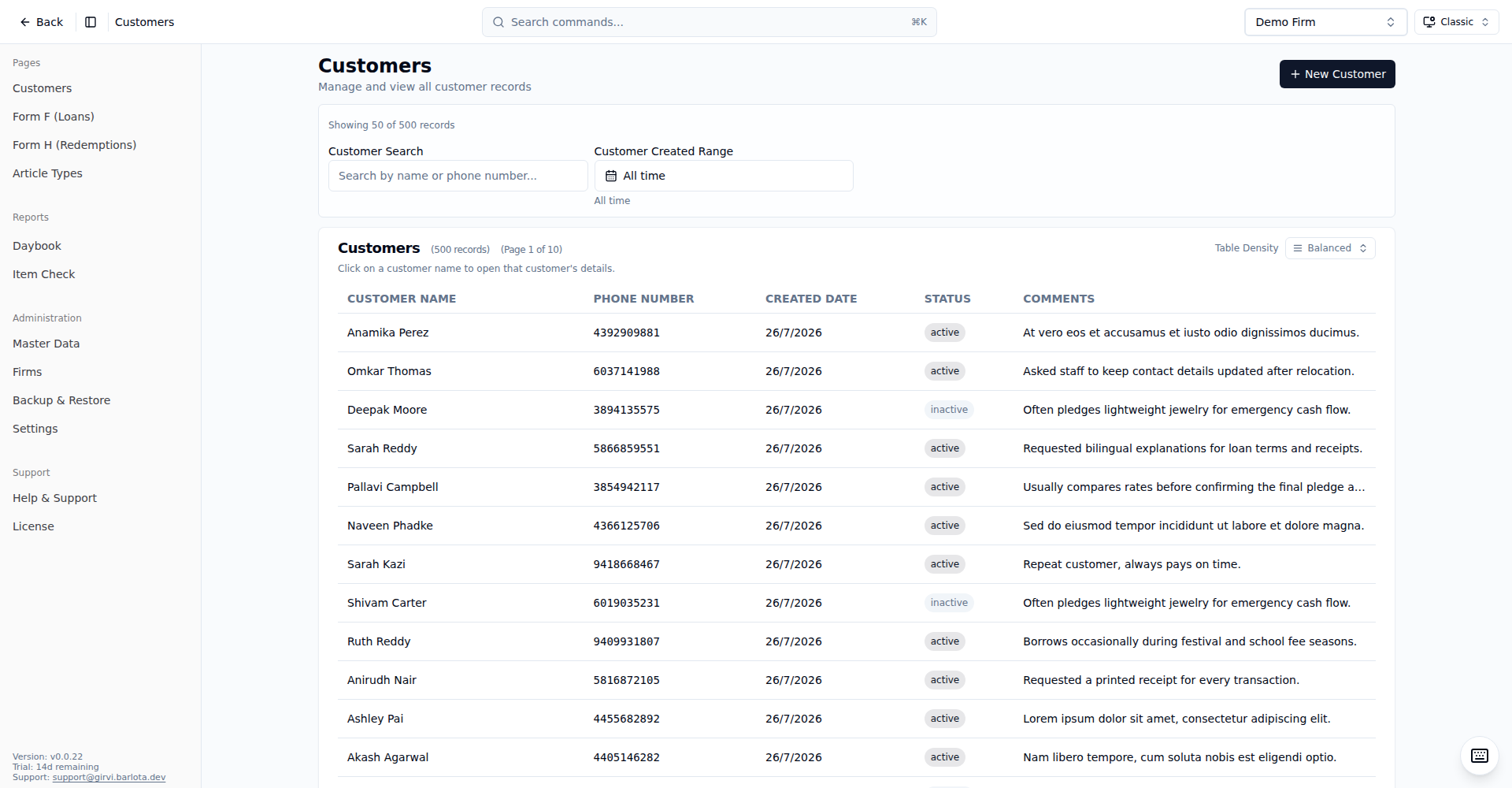Open Master Data in Administration
The image size is (1512, 788).
[46, 344]
